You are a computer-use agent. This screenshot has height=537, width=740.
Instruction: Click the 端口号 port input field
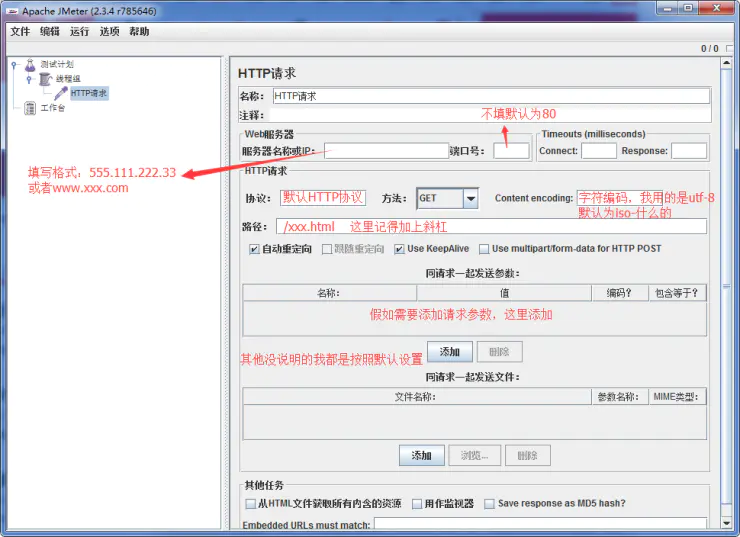511,151
